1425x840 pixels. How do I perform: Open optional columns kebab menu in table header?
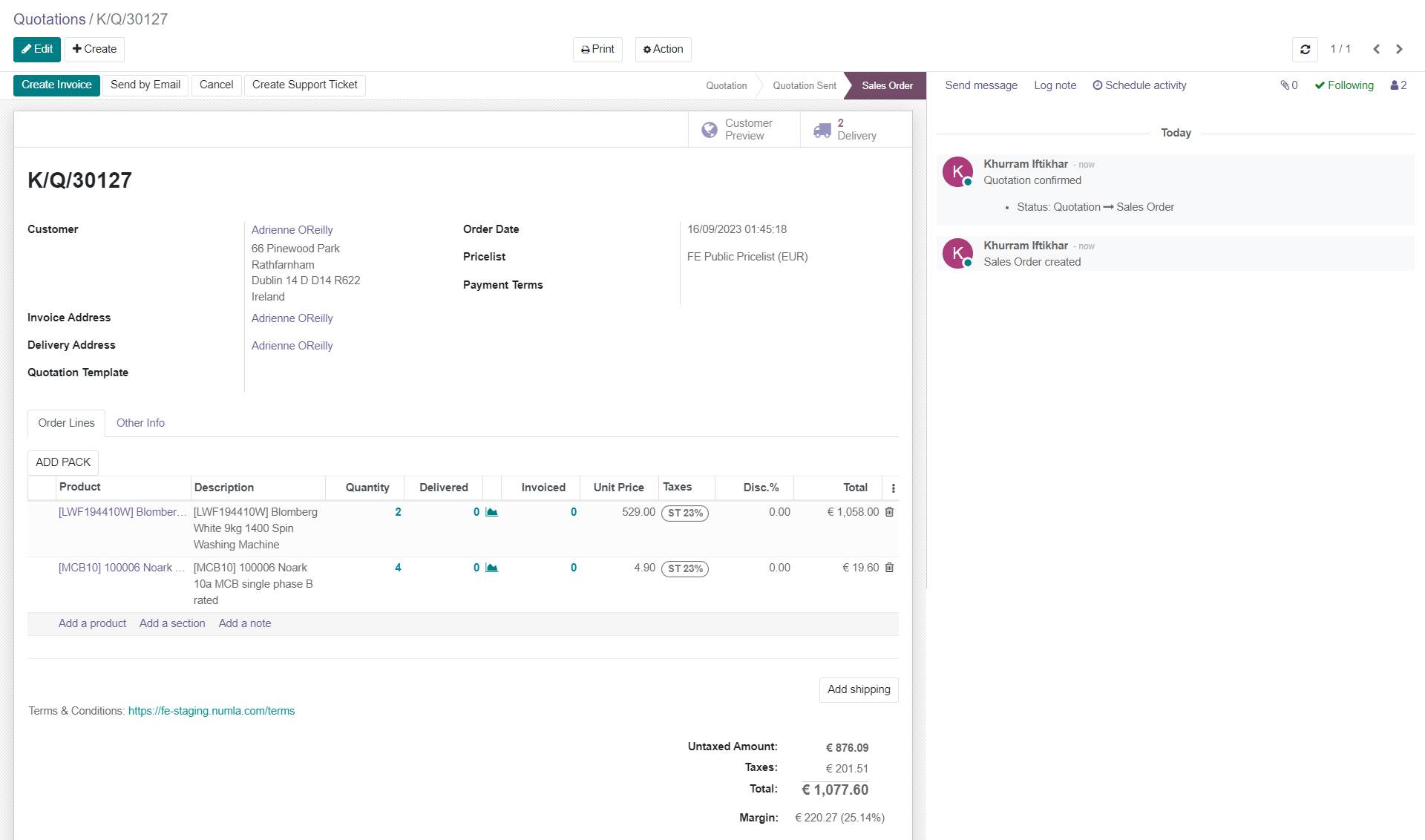pos(893,488)
